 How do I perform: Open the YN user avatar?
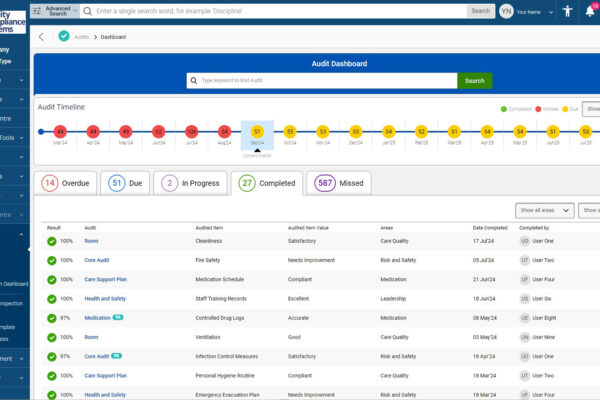pos(506,11)
